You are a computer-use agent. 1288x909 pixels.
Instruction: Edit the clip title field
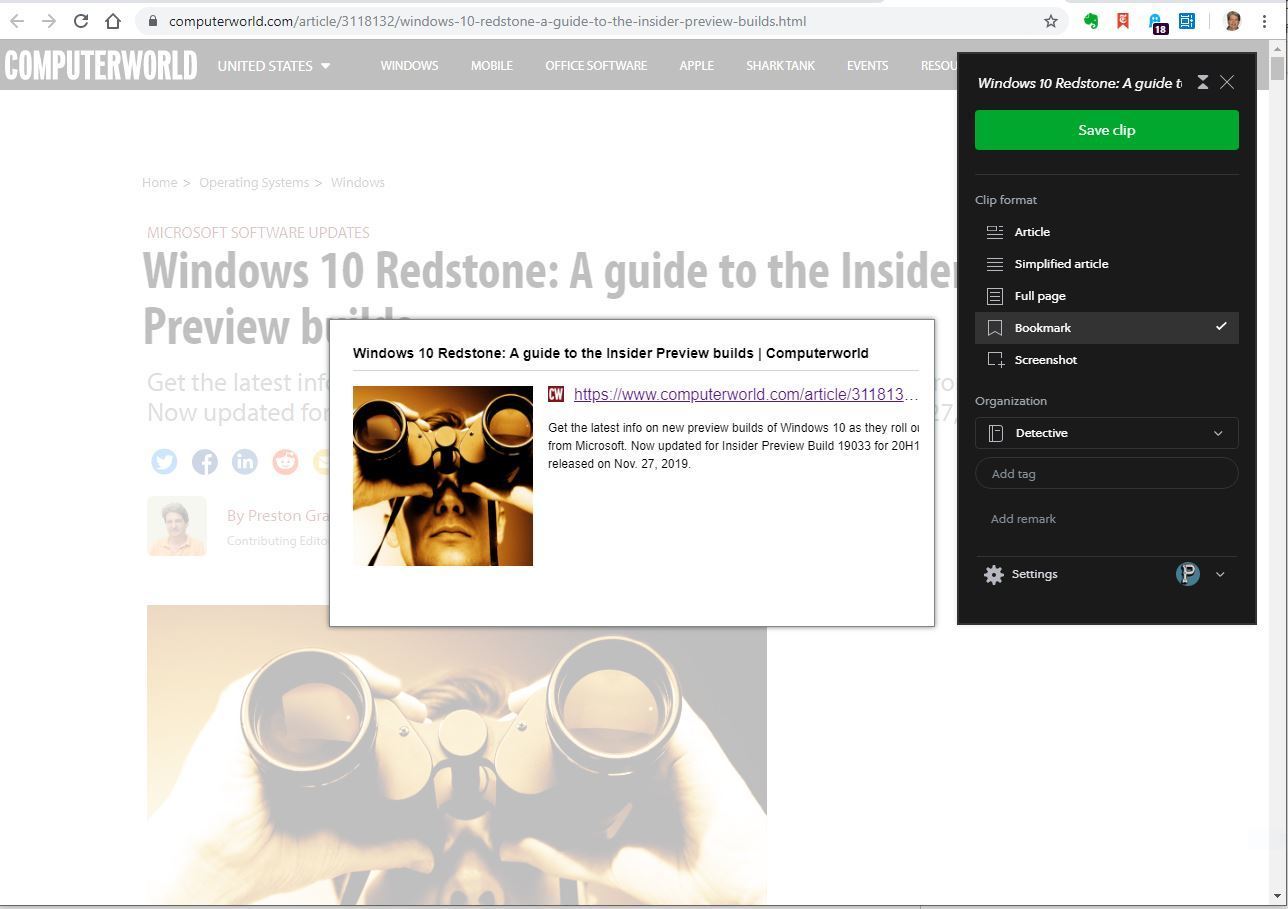pyautogui.click(x=1079, y=83)
